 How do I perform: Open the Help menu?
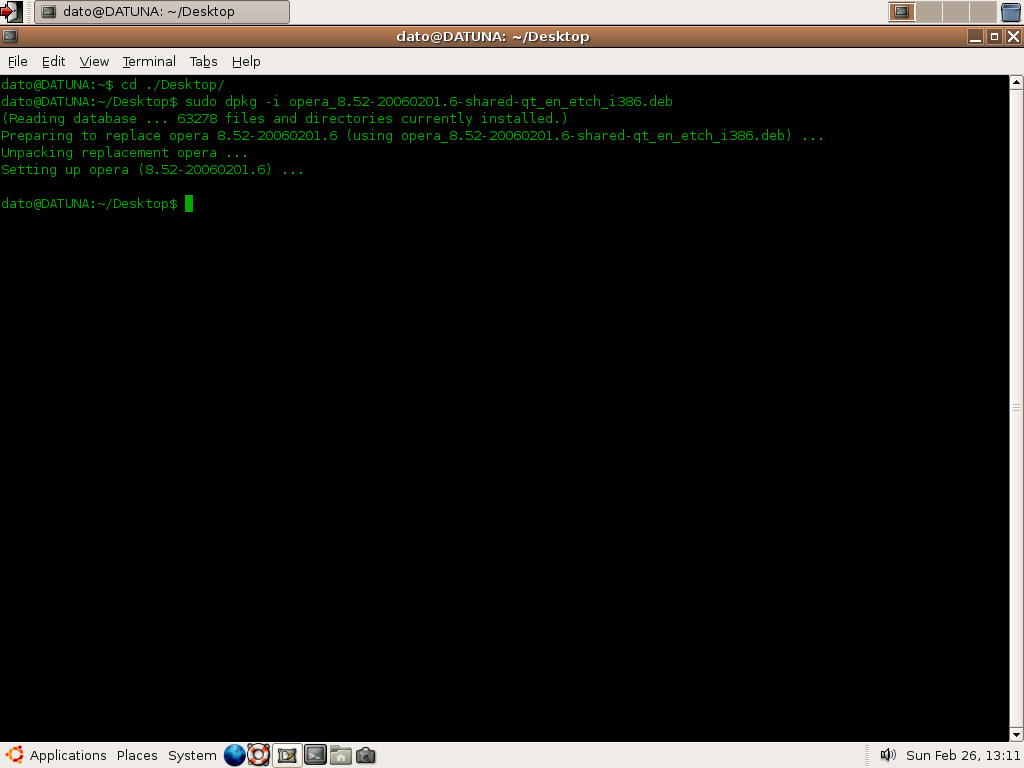tap(246, 61)
